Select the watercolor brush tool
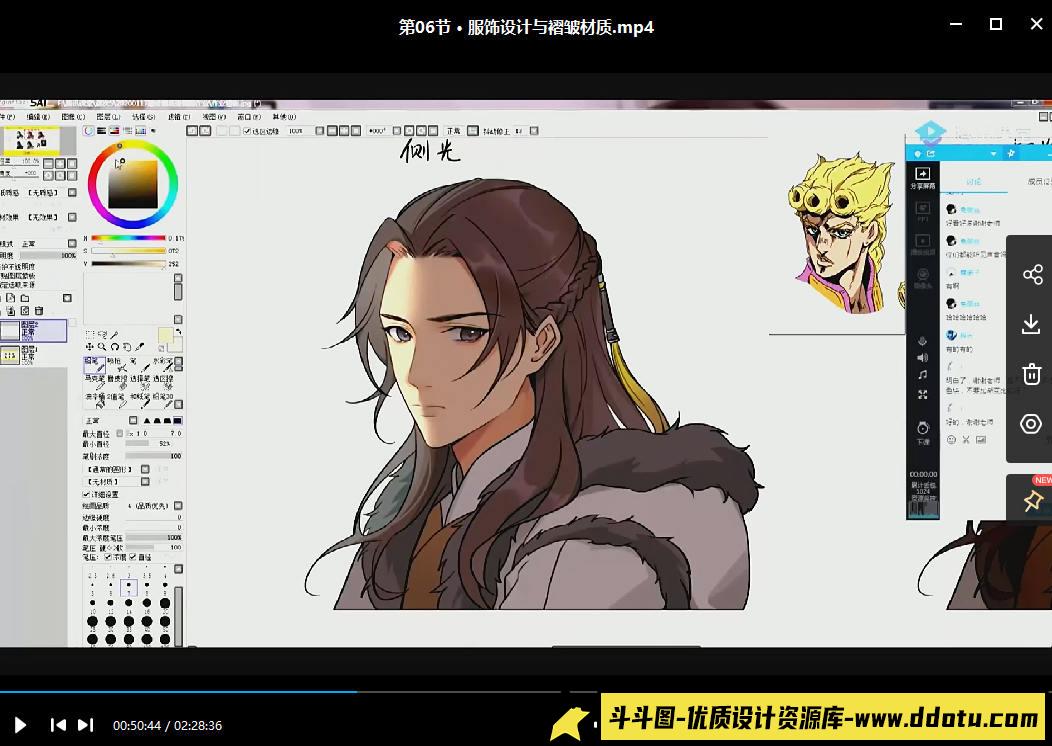The image size is (1052, 746). pyautogui.click(x=163, y=364)
